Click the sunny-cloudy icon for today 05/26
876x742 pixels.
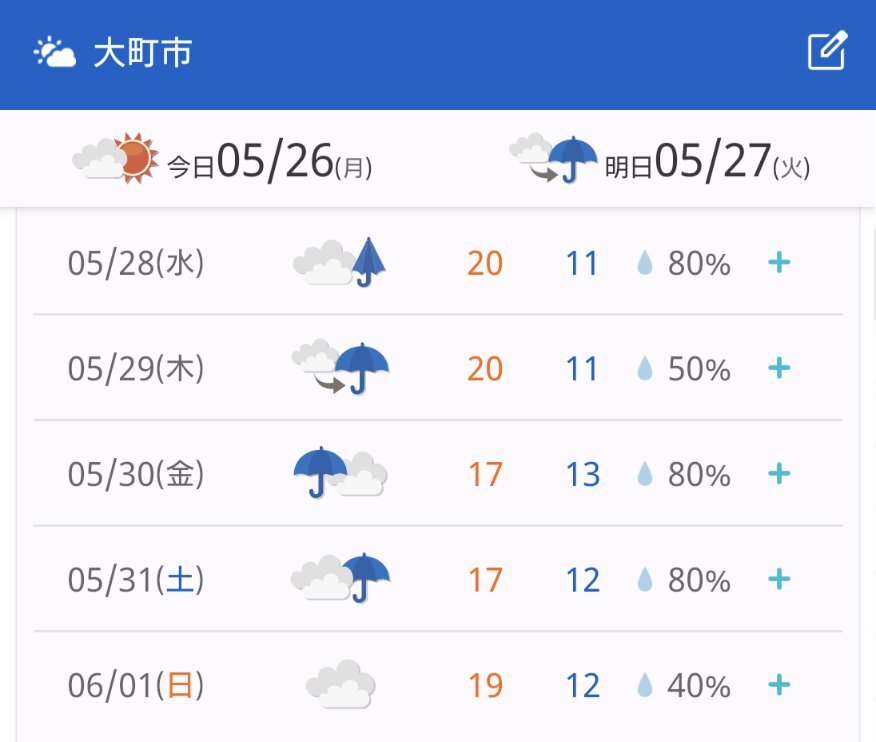coord(115,158)
